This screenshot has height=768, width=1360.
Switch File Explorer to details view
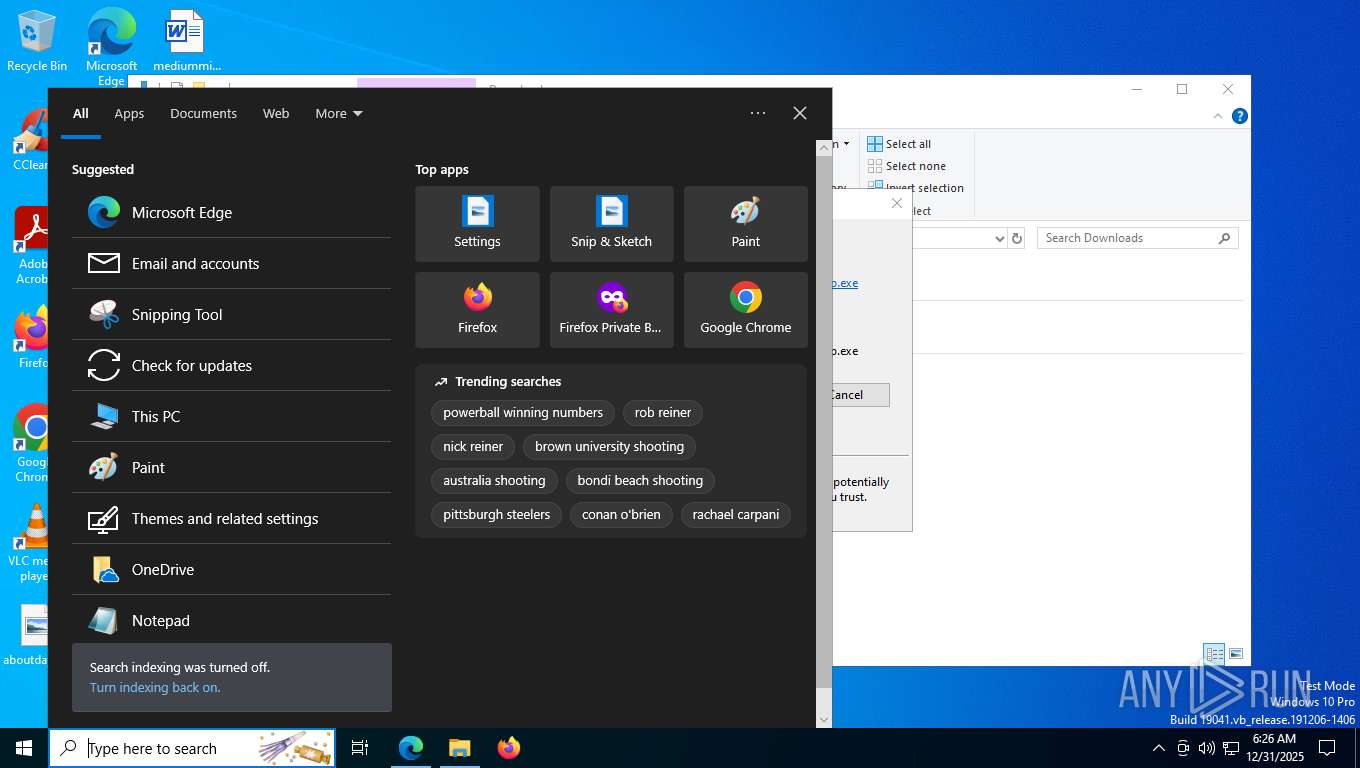coord(1214,654)
